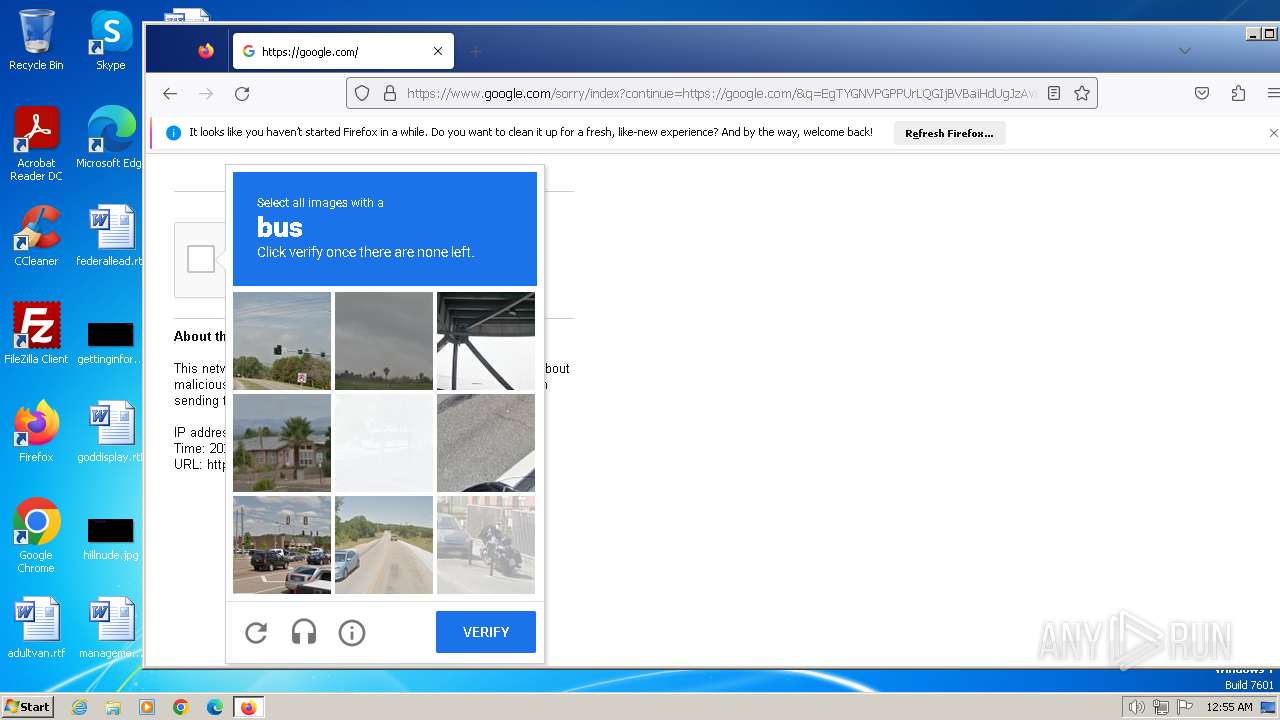Expand the list all tabs dropdown

tap(1184, 51)
